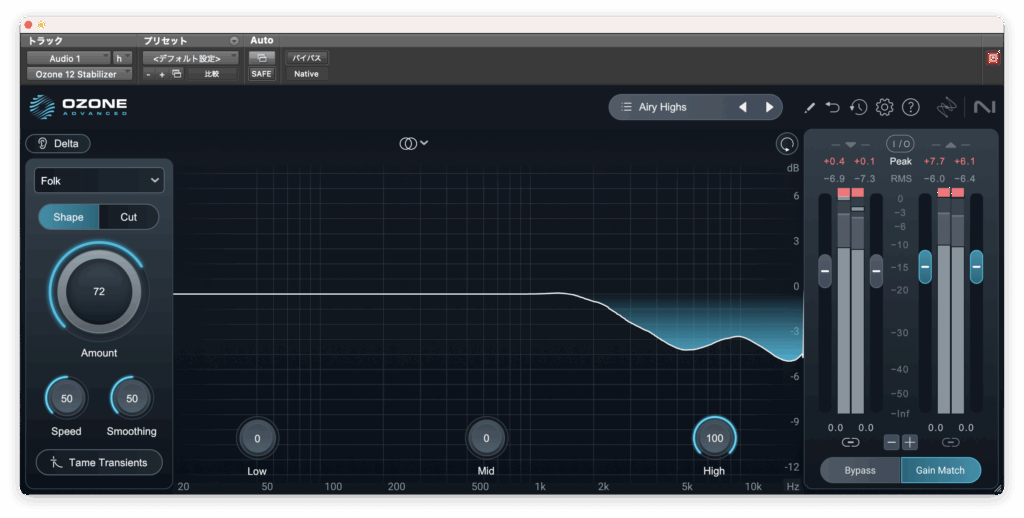Click the Bypass button in Ozone
The image size is (1024, 518).
point(859,470)
